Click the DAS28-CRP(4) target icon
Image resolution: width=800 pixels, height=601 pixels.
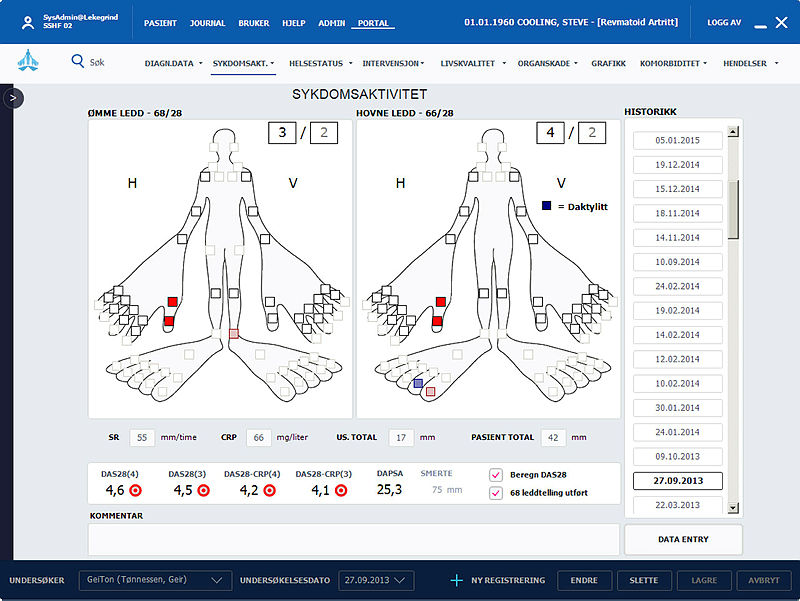[272, 490]
